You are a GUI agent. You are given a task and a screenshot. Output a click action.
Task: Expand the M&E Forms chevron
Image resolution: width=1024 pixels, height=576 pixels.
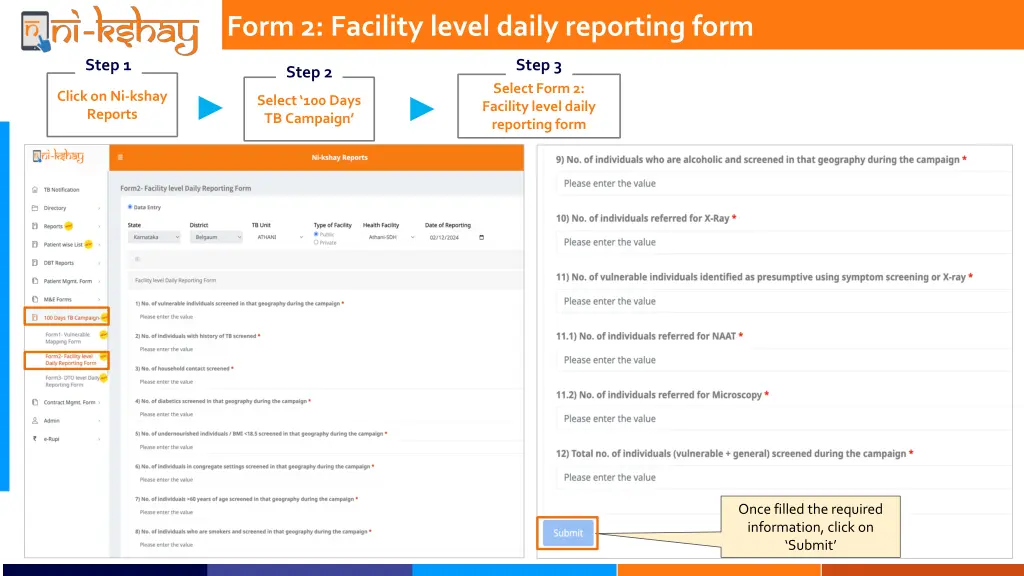[x=99, y=300]
